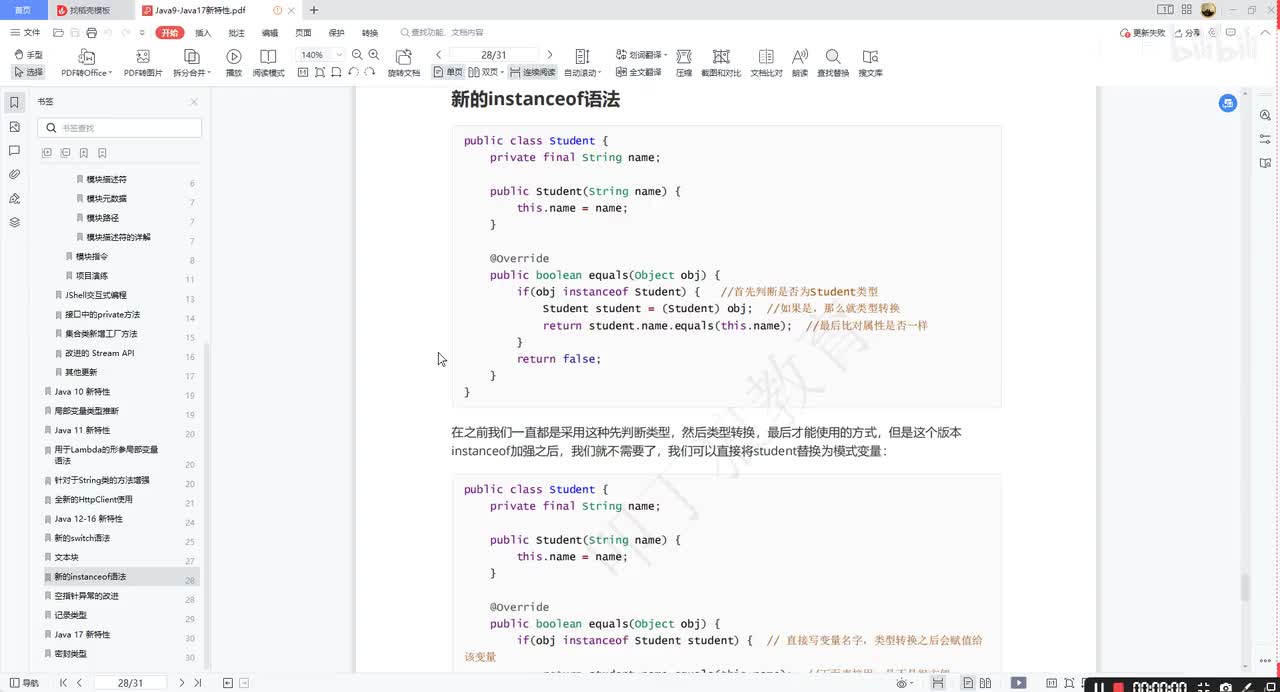Click the 书签查找 bookmark search field
This screenshot has width=1280, height=692.
coord(120,128)
